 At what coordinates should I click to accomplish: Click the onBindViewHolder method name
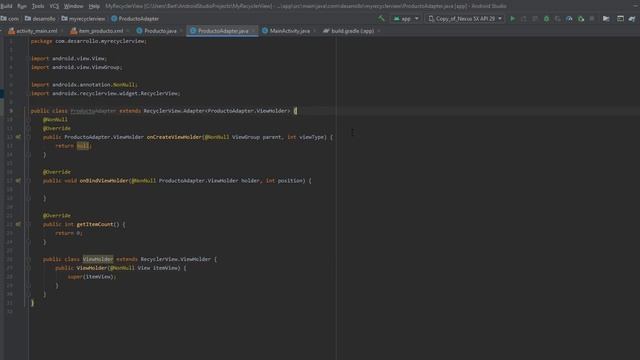pyautogui.click(x=104, y=180)
